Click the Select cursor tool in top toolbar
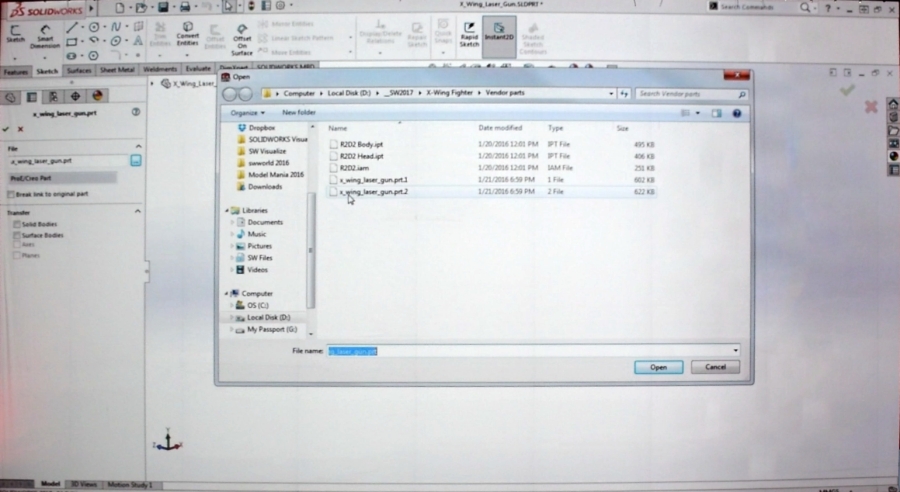Viewport: 900px width, 492px height. (228, 7)
